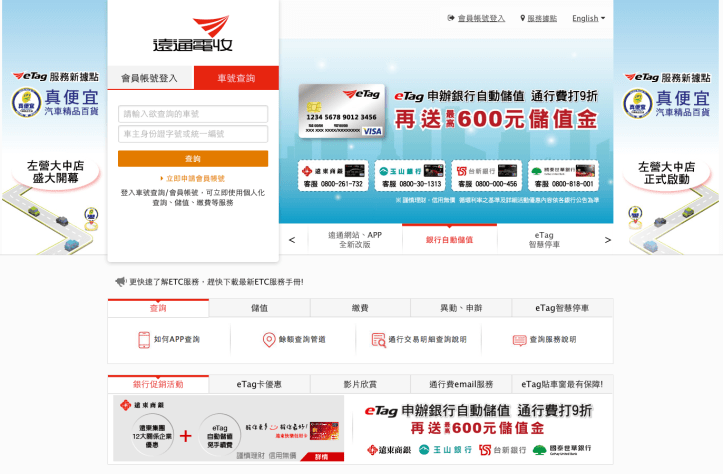Click the orange 查詢 button

[193, 159]
